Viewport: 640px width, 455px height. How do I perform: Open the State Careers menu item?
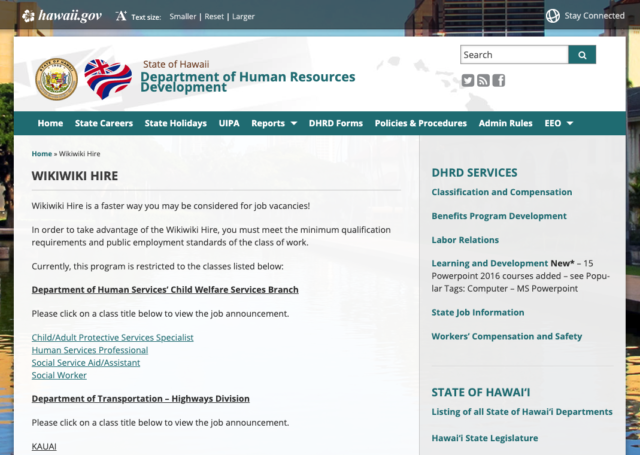coord(103,123)
